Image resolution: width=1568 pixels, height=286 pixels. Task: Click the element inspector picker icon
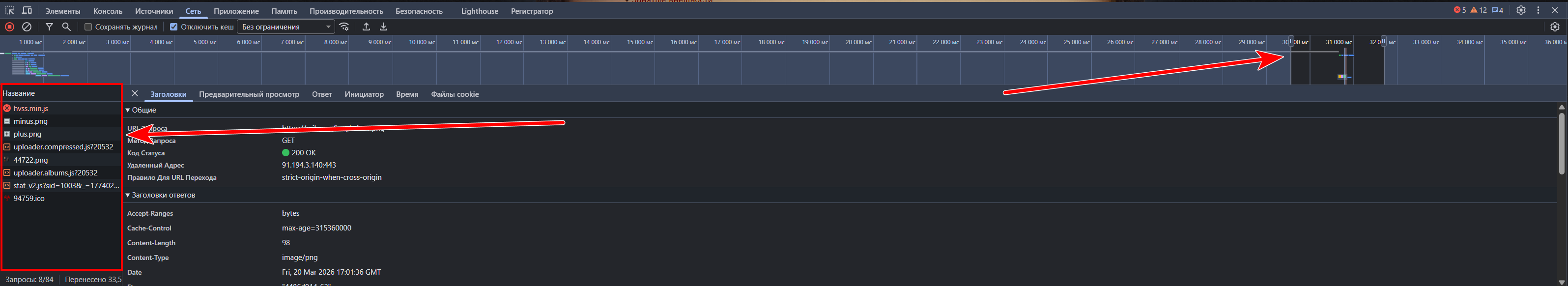10,11
